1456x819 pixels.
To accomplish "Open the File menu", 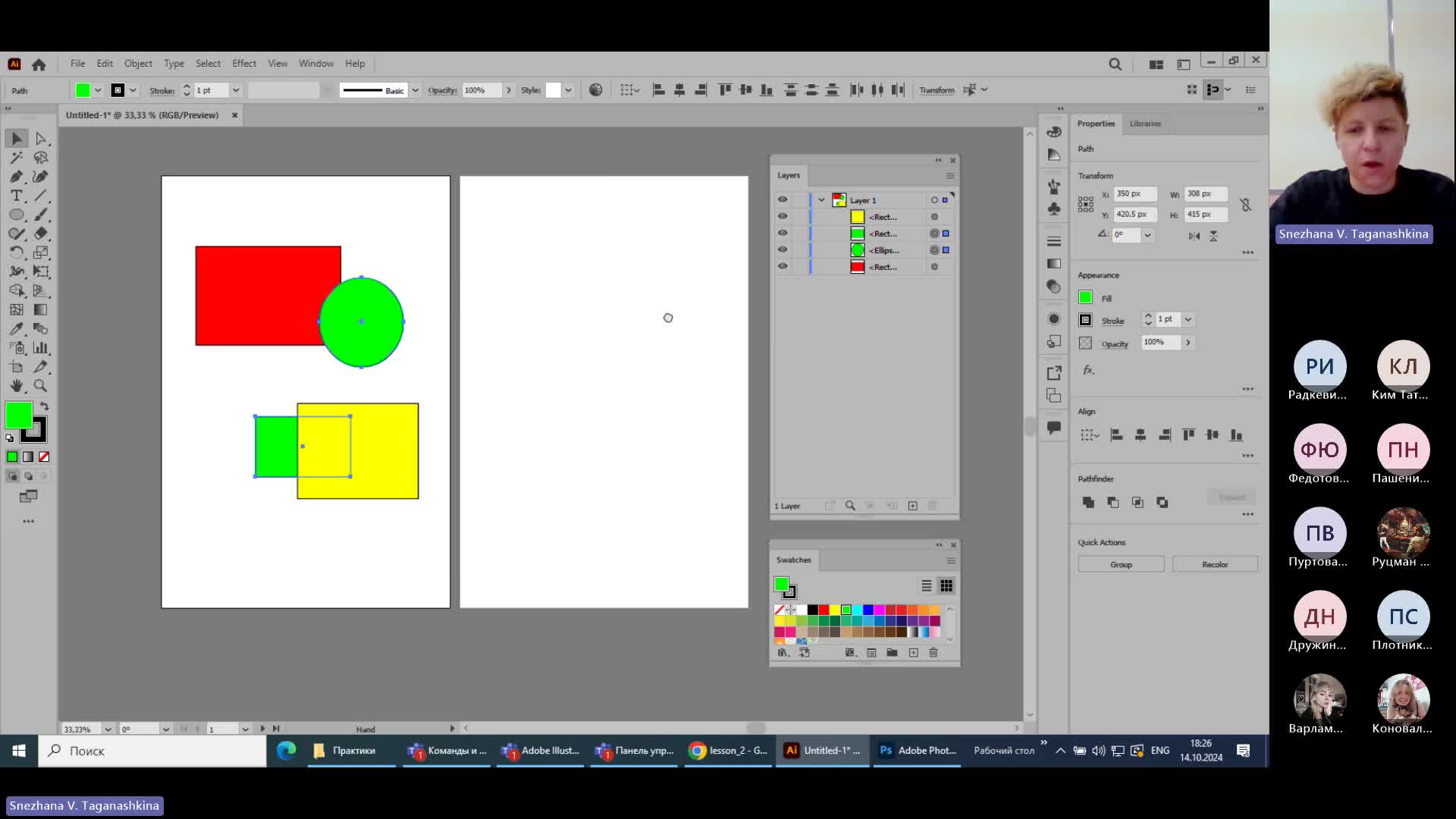I will [77, 64].
